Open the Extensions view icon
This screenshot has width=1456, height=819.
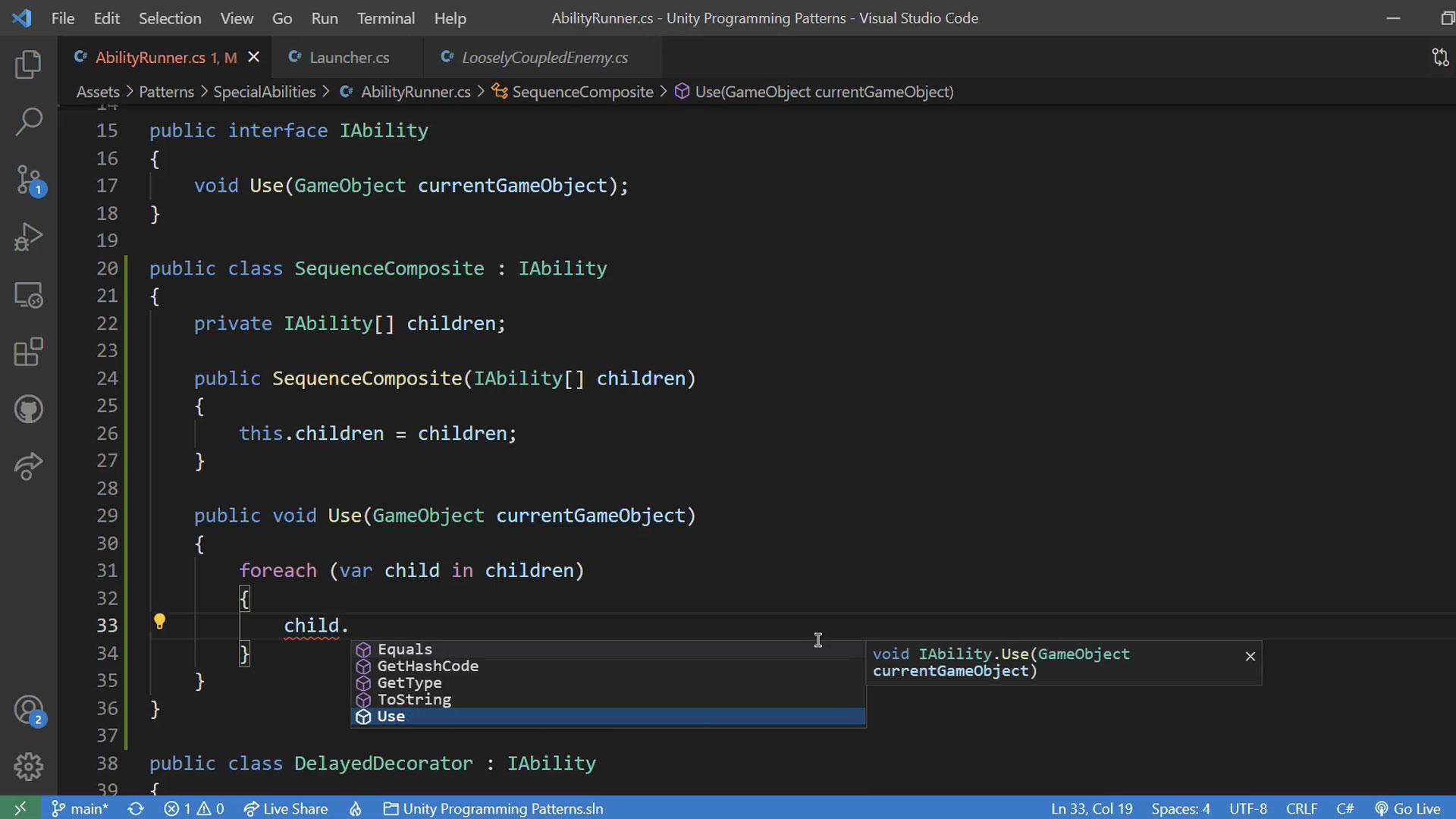coord(28,352)
